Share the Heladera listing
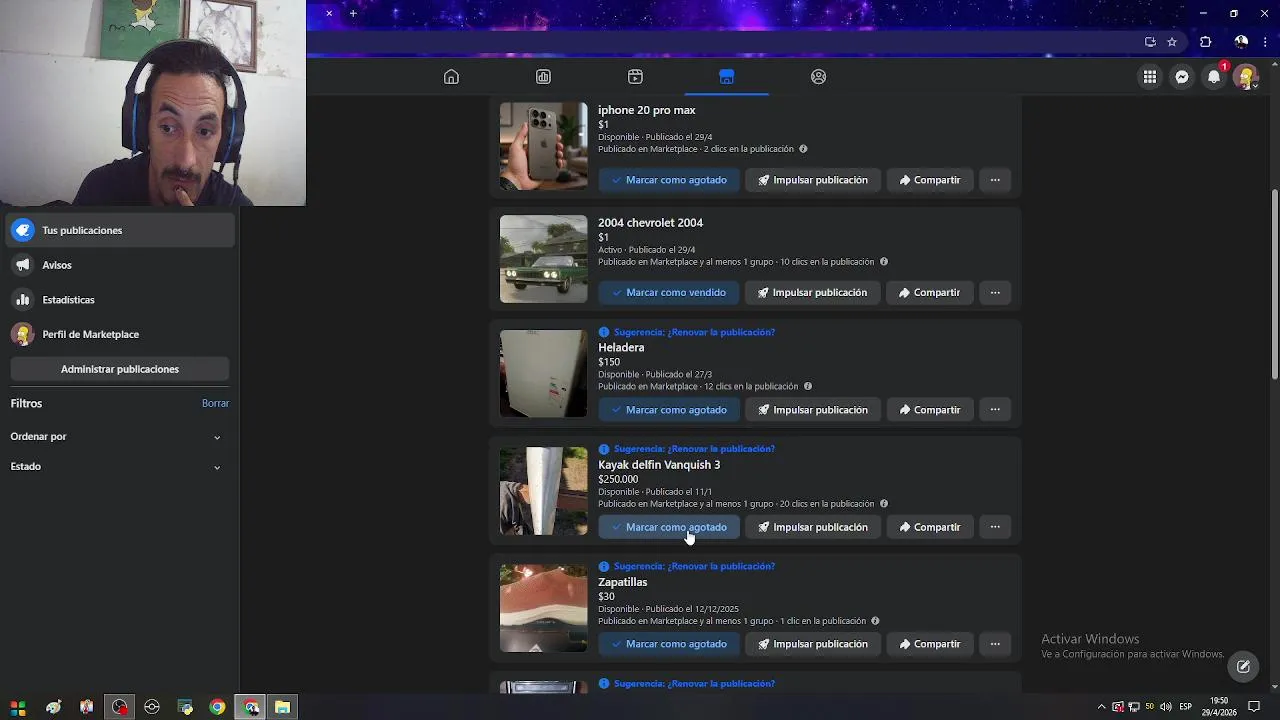The width and height of the screenshot is (1280, 720). 930,410
